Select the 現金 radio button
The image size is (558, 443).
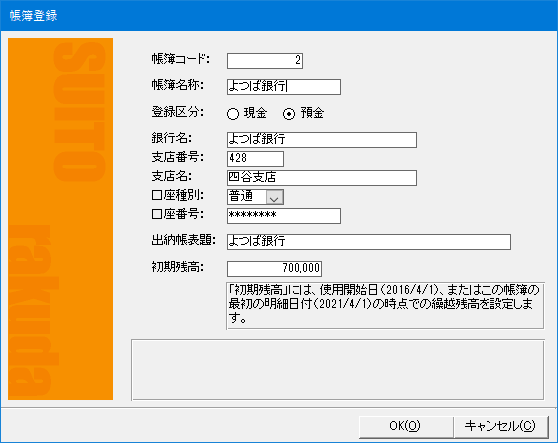(233, 114)
